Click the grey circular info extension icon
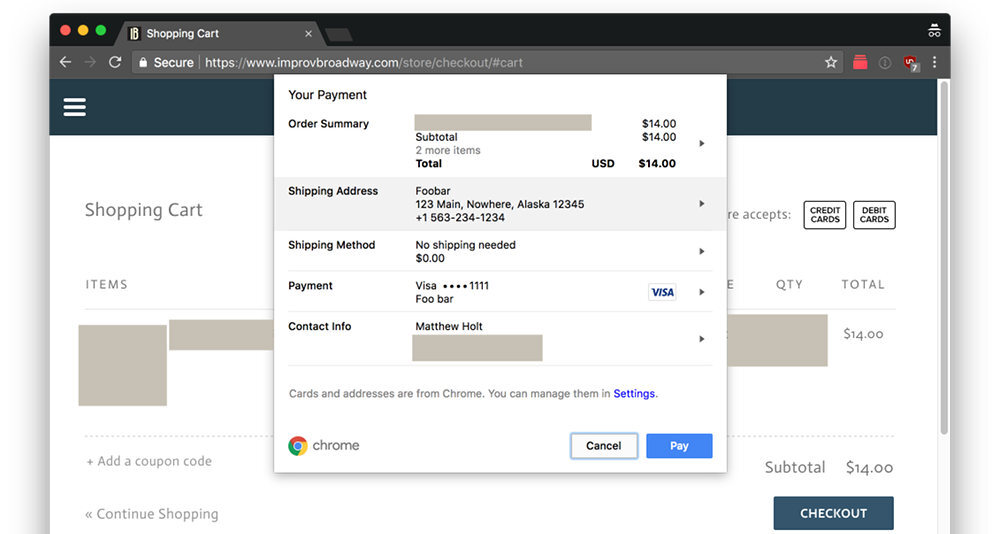This screenshot has height=534, width=1000. [x=885, y=63]
